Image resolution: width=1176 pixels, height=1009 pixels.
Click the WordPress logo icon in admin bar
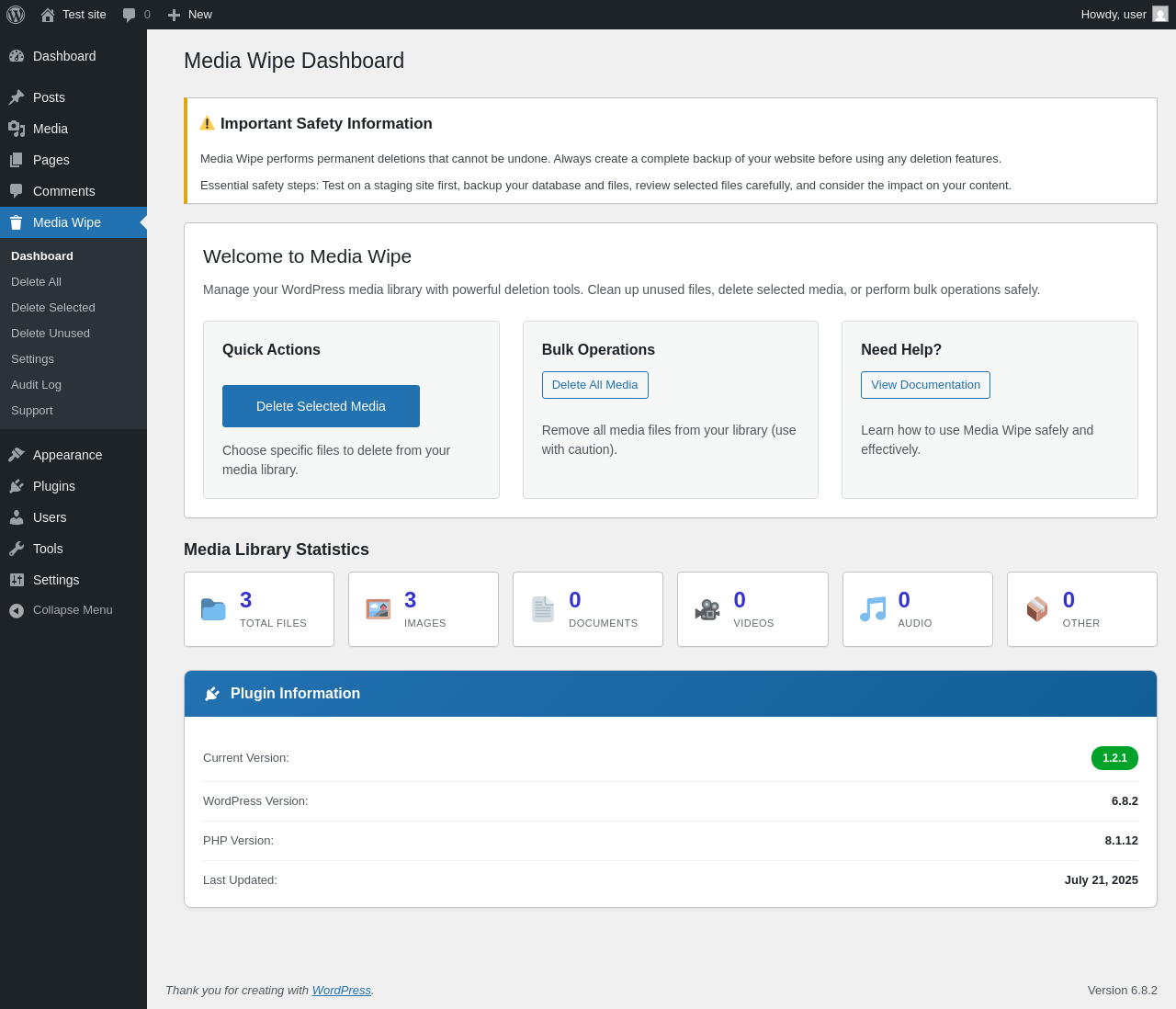click(x=16, y=15)
